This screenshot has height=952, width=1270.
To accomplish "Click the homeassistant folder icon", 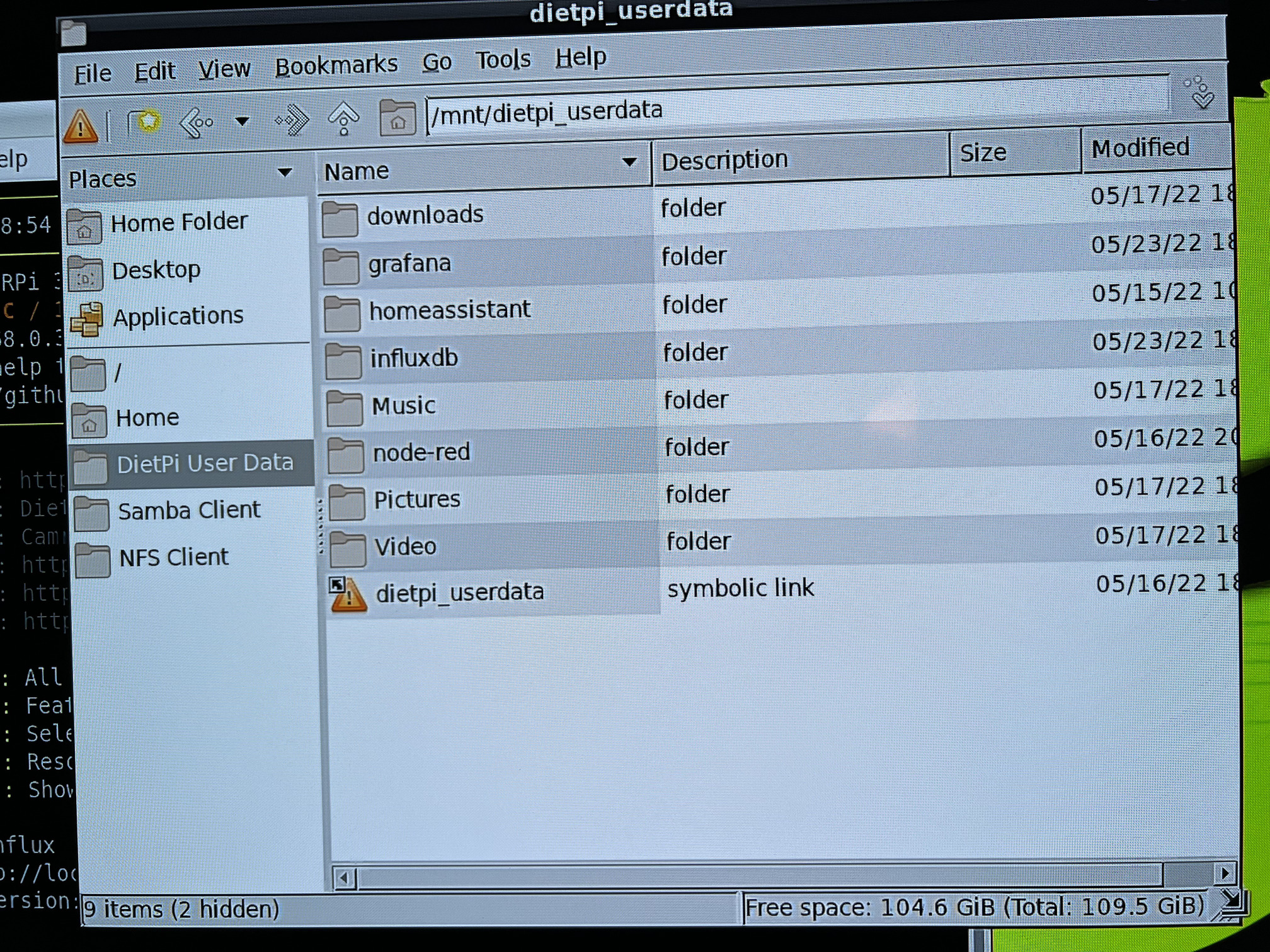I will click(342, 314).
